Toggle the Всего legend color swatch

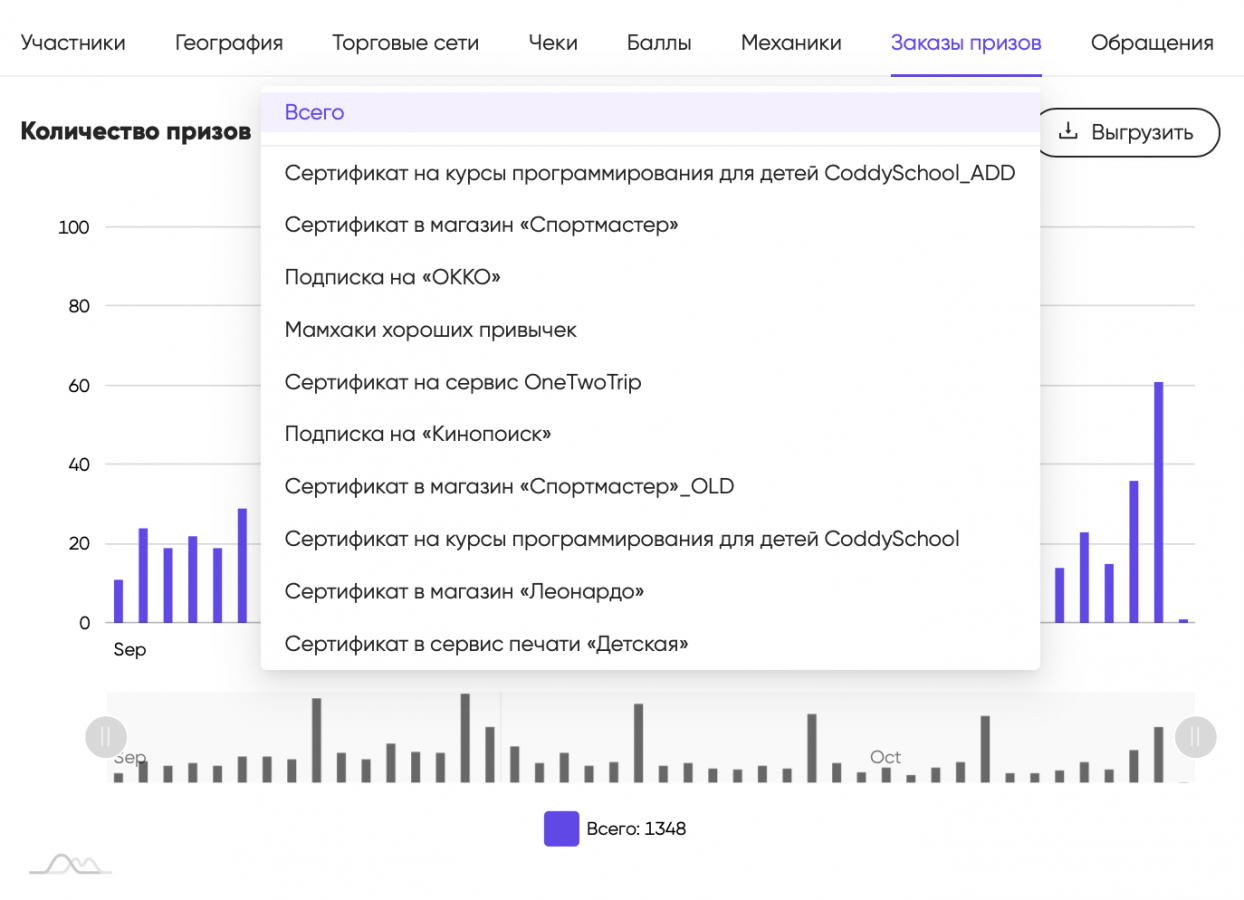(x=561, y=829)
